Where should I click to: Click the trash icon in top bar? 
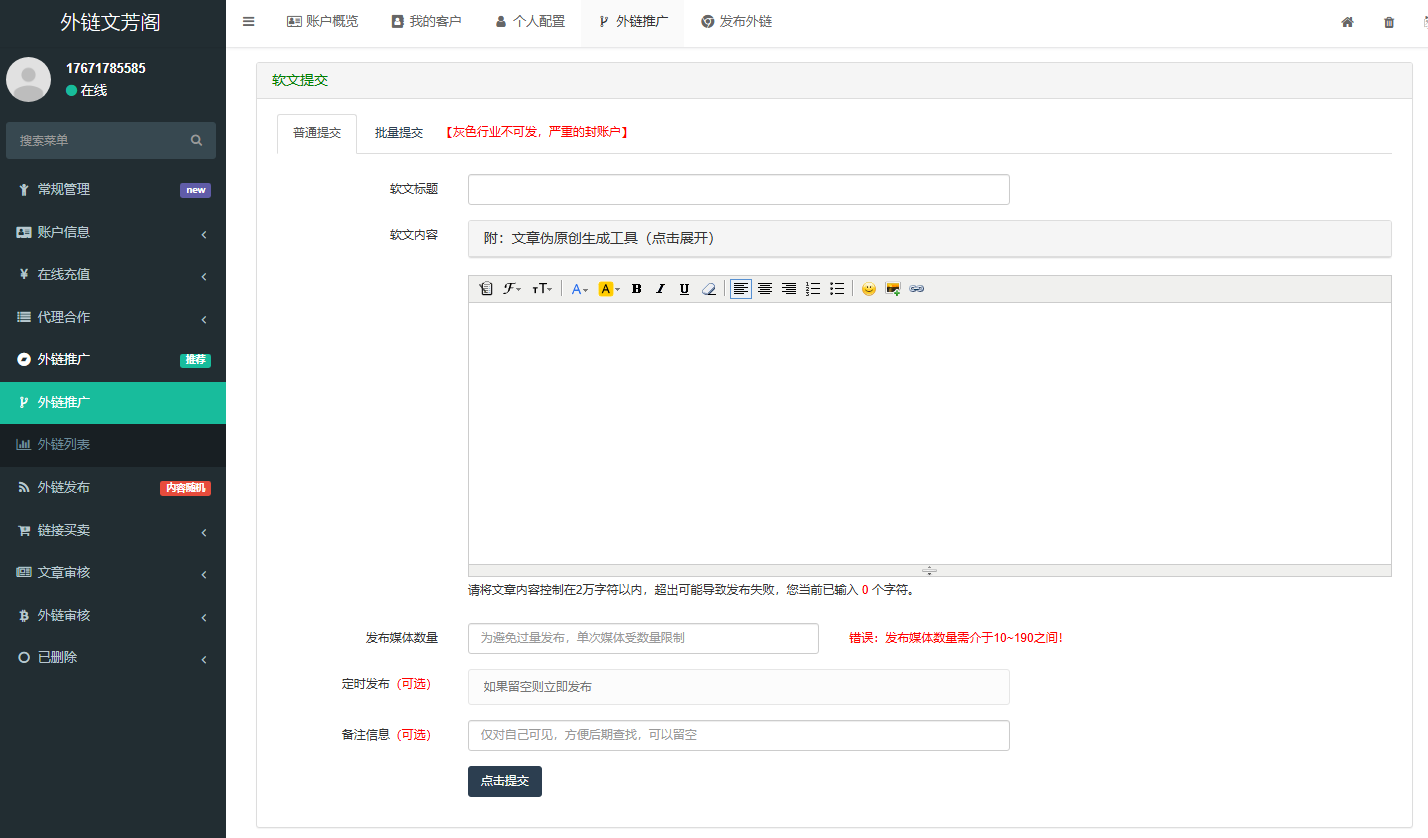1389,22
